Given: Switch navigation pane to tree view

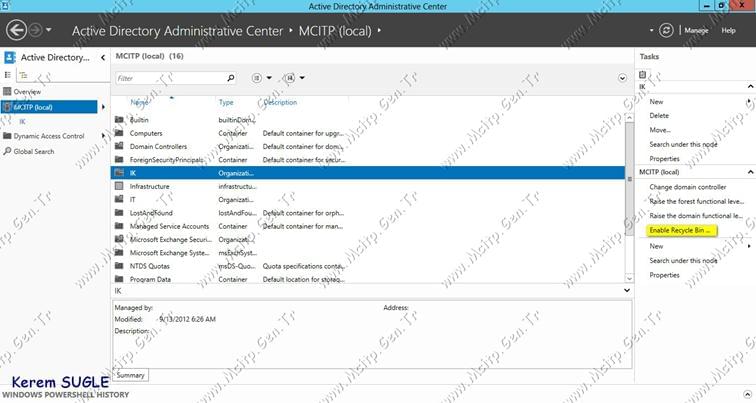Looking at the screenshot, I should tap(23, 75).
